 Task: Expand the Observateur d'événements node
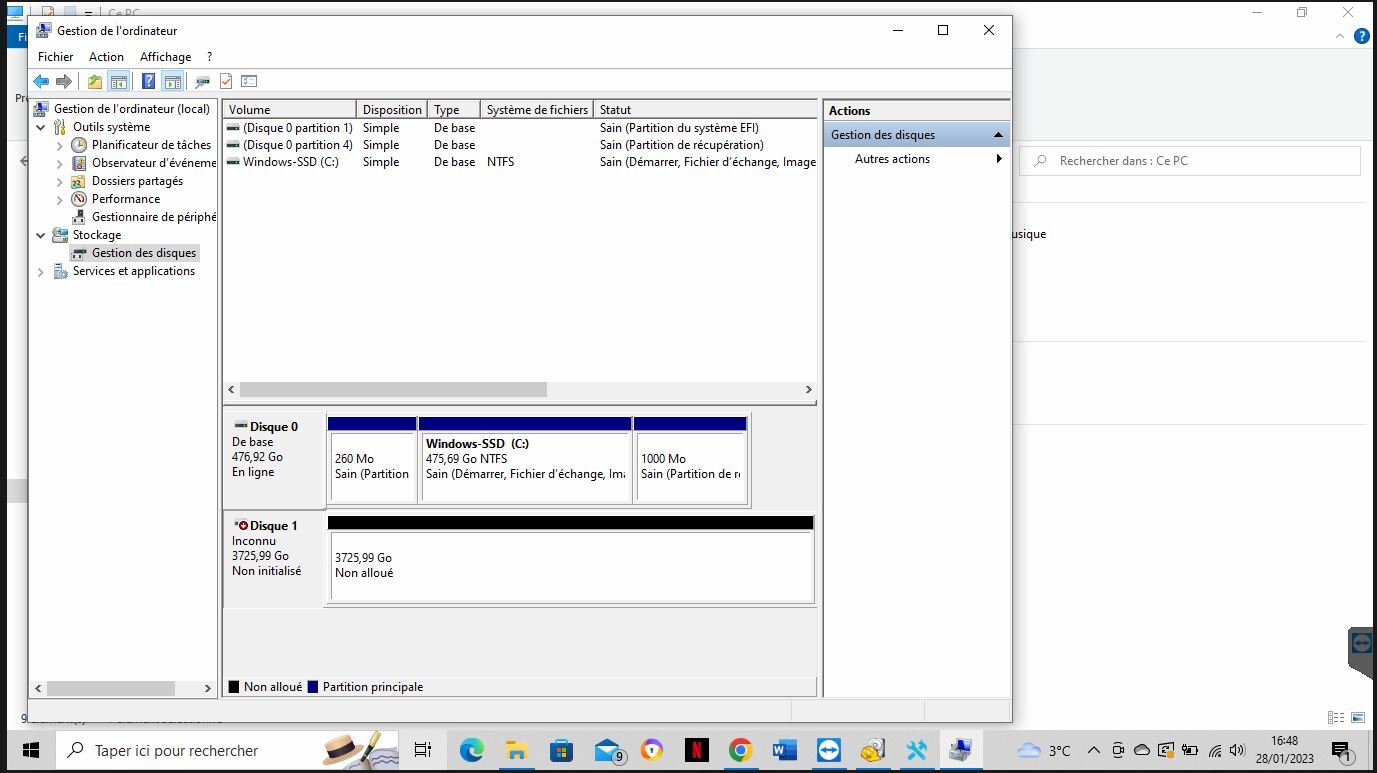[x=59, y=163]
